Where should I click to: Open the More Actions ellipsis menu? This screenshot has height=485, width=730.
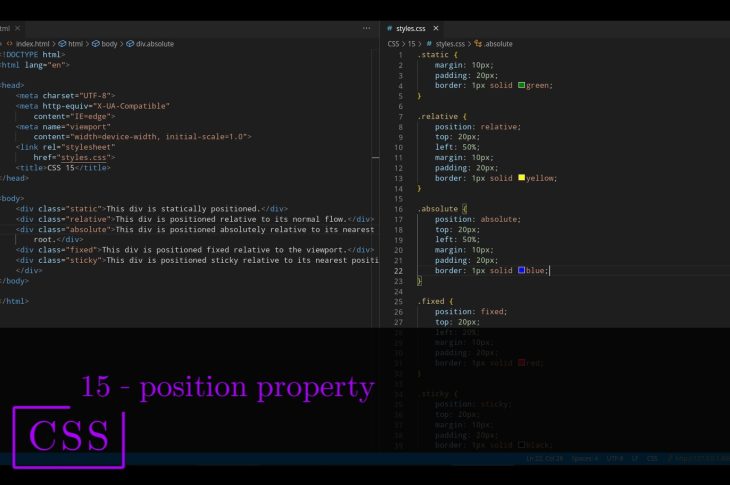(x=366, y=28)
